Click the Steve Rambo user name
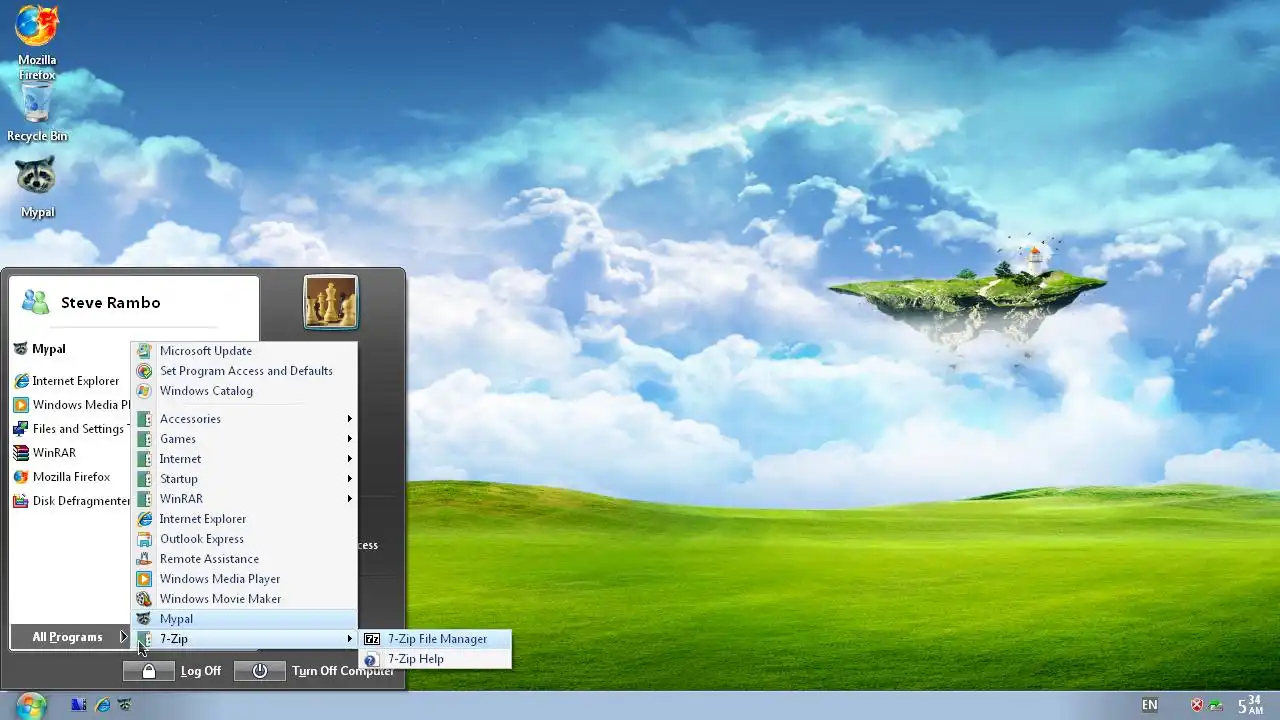The image size is (1280, 720). pos(110,303)
